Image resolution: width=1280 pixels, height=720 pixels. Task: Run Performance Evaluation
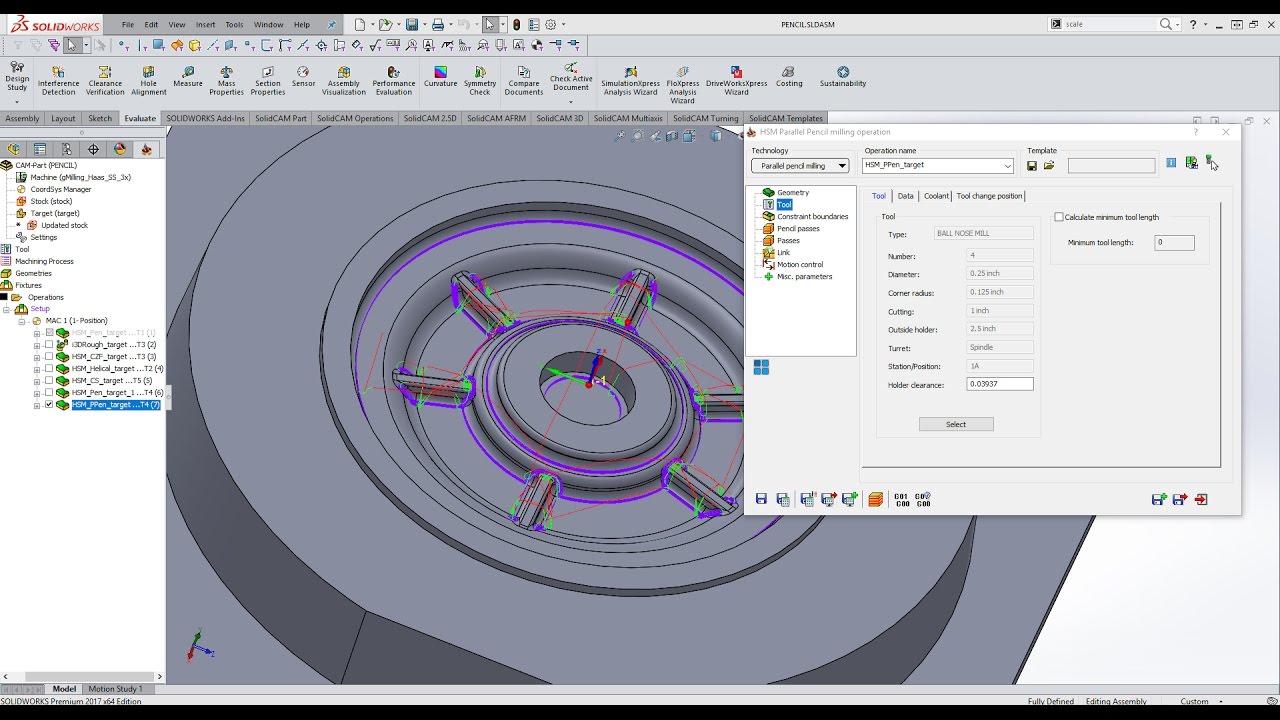[x=393, y=81]
